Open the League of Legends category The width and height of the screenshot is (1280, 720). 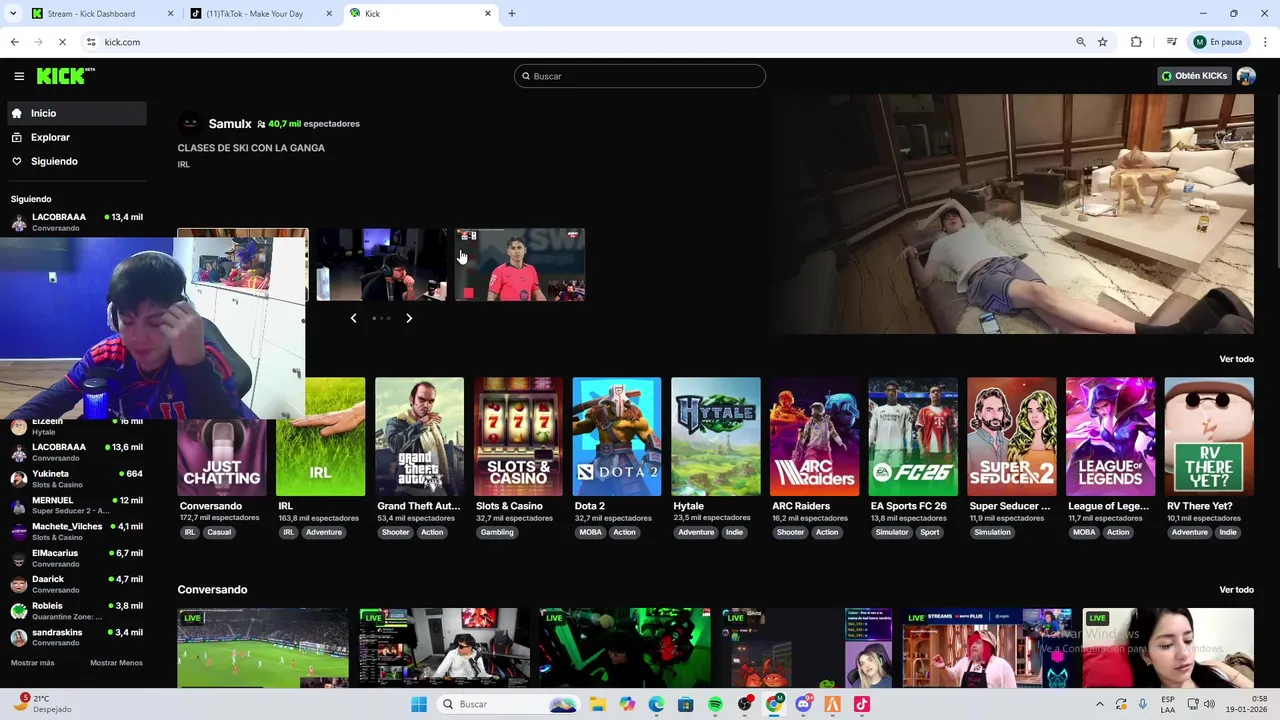tap(1110, 436)
